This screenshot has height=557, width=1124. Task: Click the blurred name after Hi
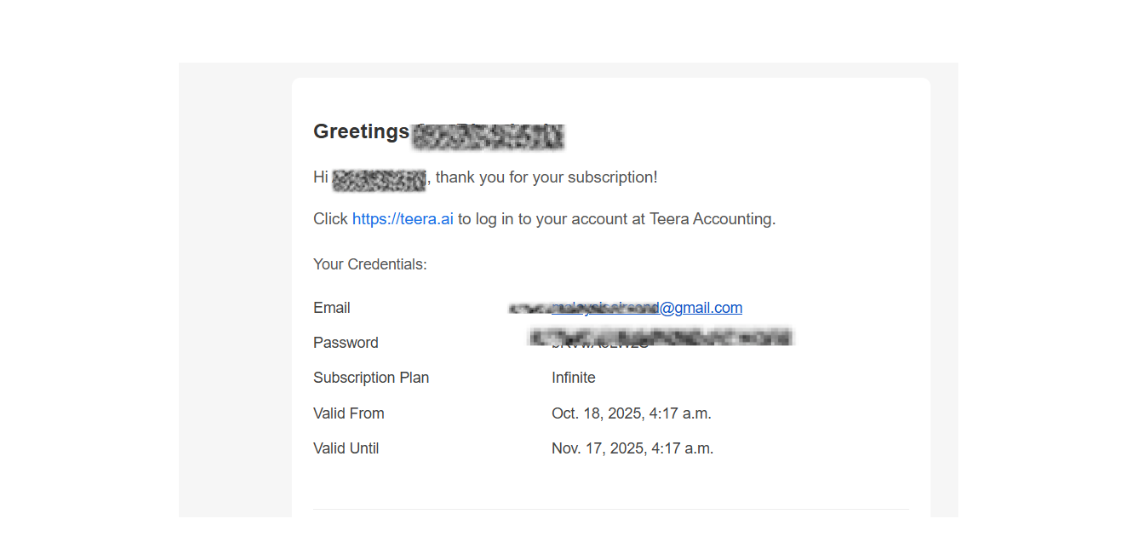[x=379, y=179]
